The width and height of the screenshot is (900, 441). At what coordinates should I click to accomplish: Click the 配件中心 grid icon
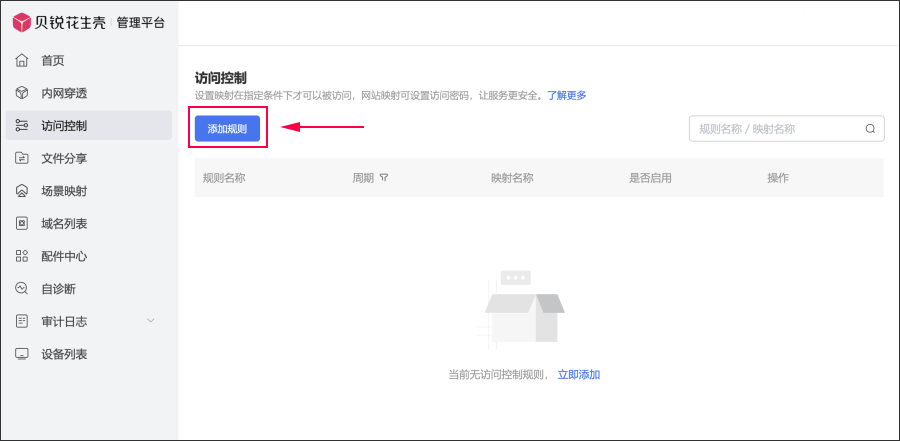[22, 256]
